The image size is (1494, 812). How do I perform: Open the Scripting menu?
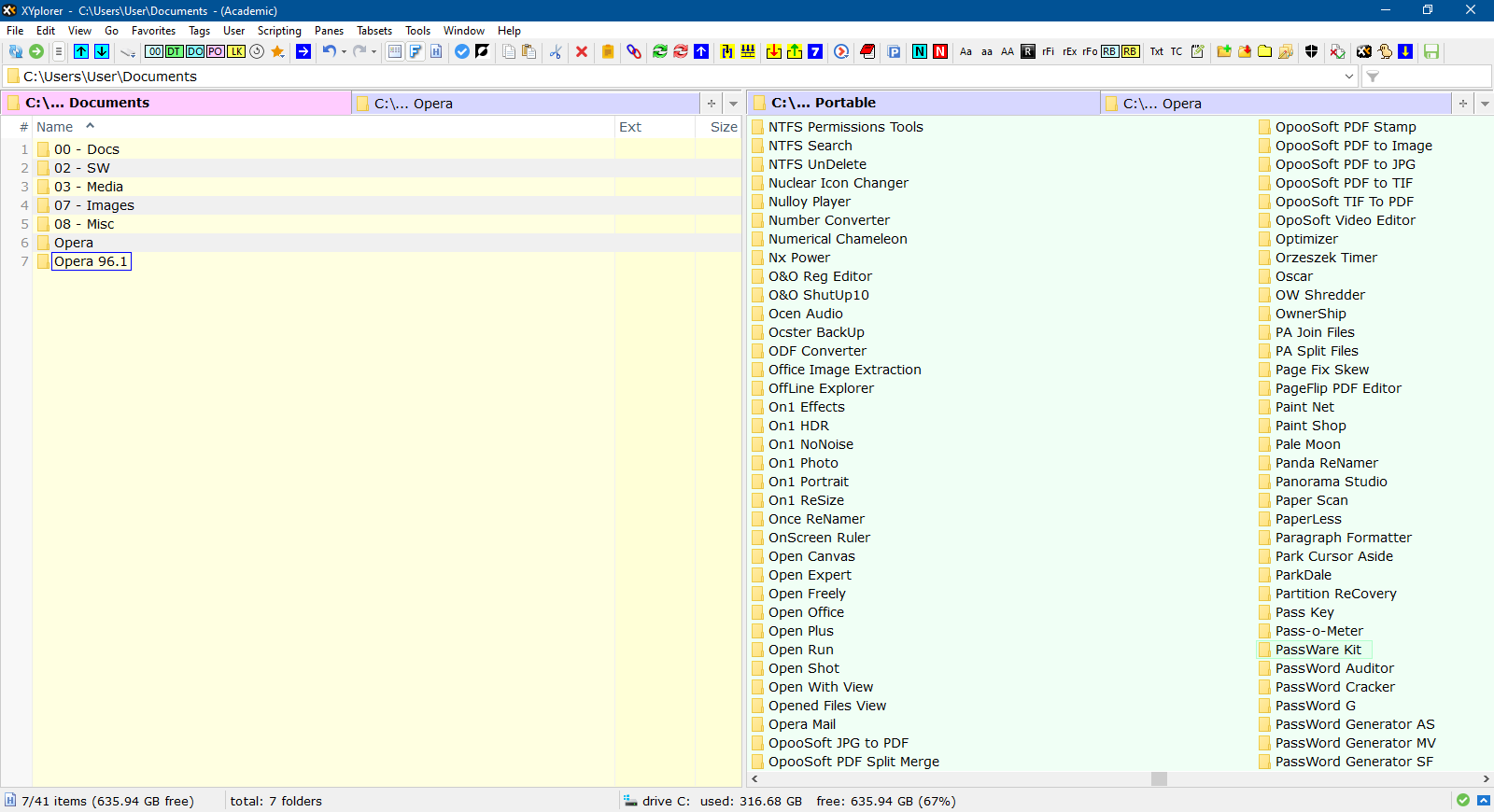(279, 31)
